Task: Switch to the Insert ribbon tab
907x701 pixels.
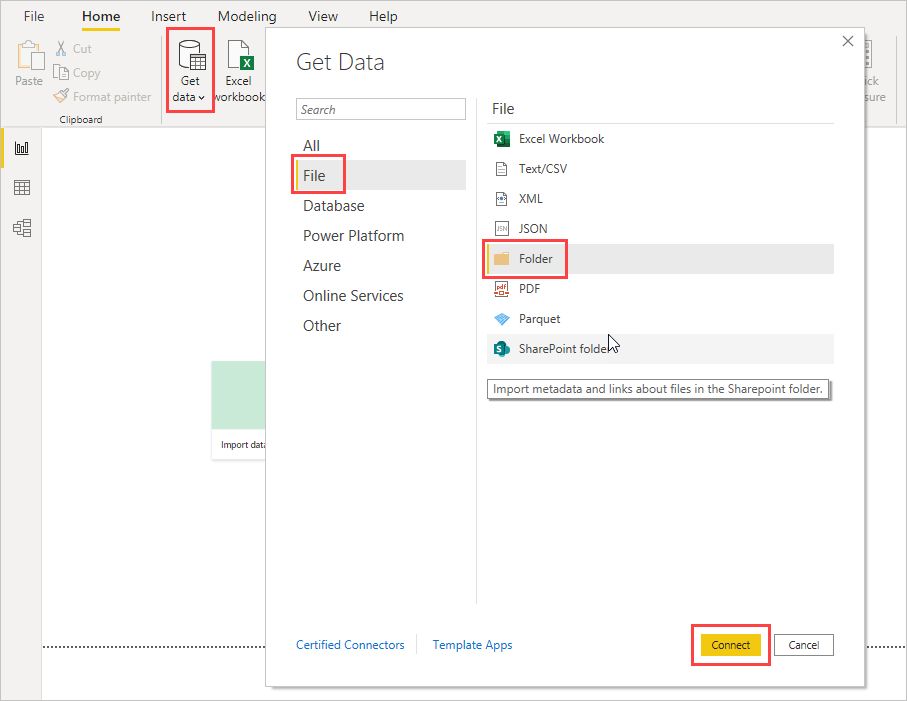Action: click(168, 17)
